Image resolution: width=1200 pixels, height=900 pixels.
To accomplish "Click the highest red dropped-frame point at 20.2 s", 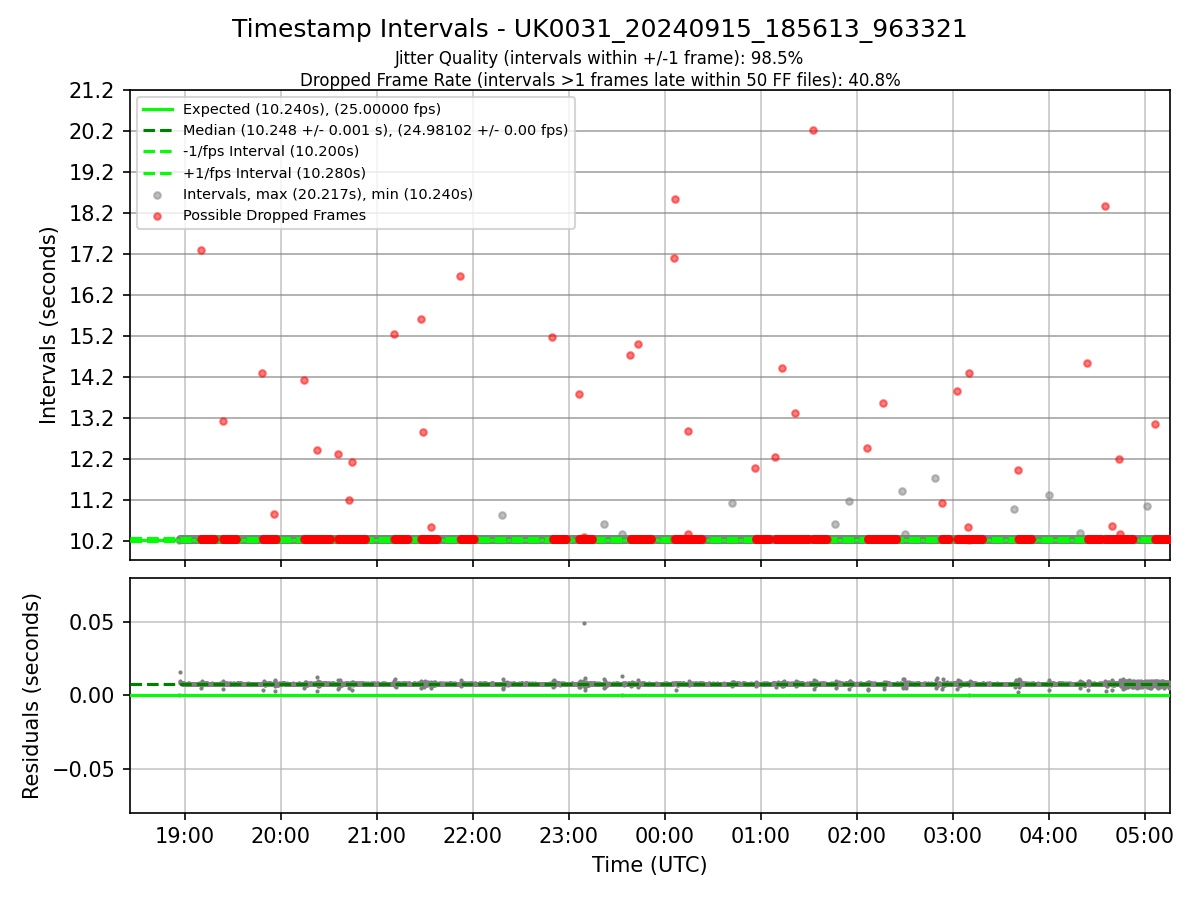I will pyautogui.click(x=813, y=130).
